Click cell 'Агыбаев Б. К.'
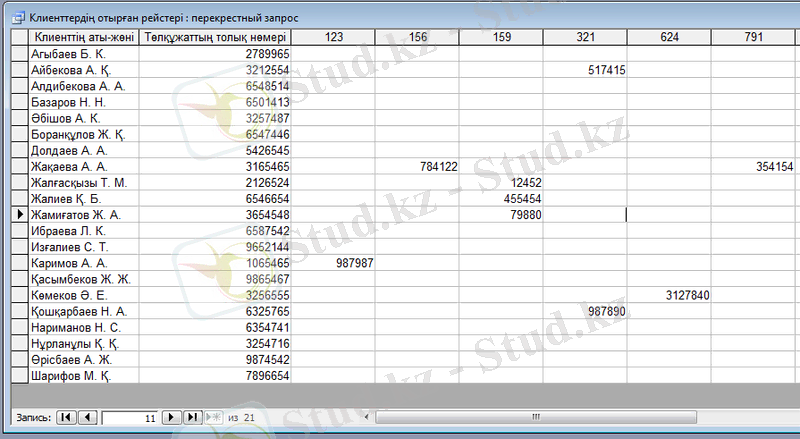This screenshot has width=800, height=439. pos(84,54)
